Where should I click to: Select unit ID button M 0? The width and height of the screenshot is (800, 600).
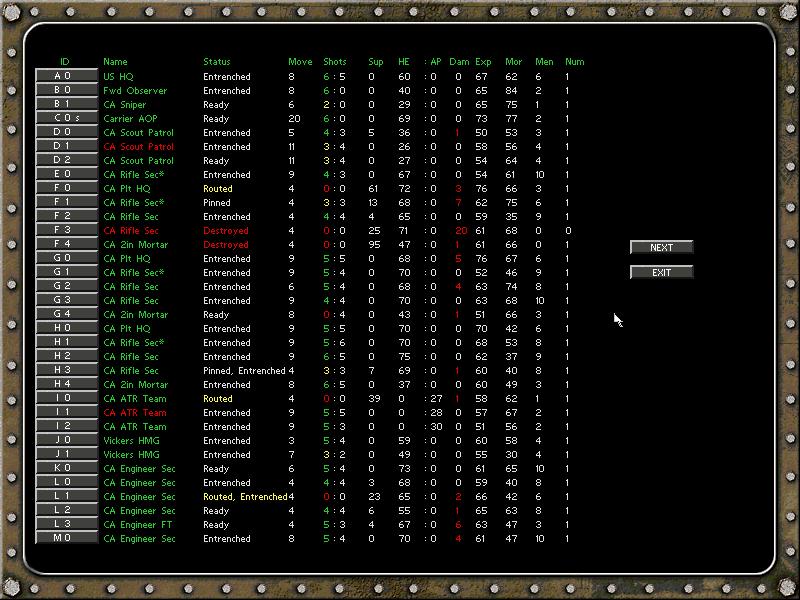(66, 538)
